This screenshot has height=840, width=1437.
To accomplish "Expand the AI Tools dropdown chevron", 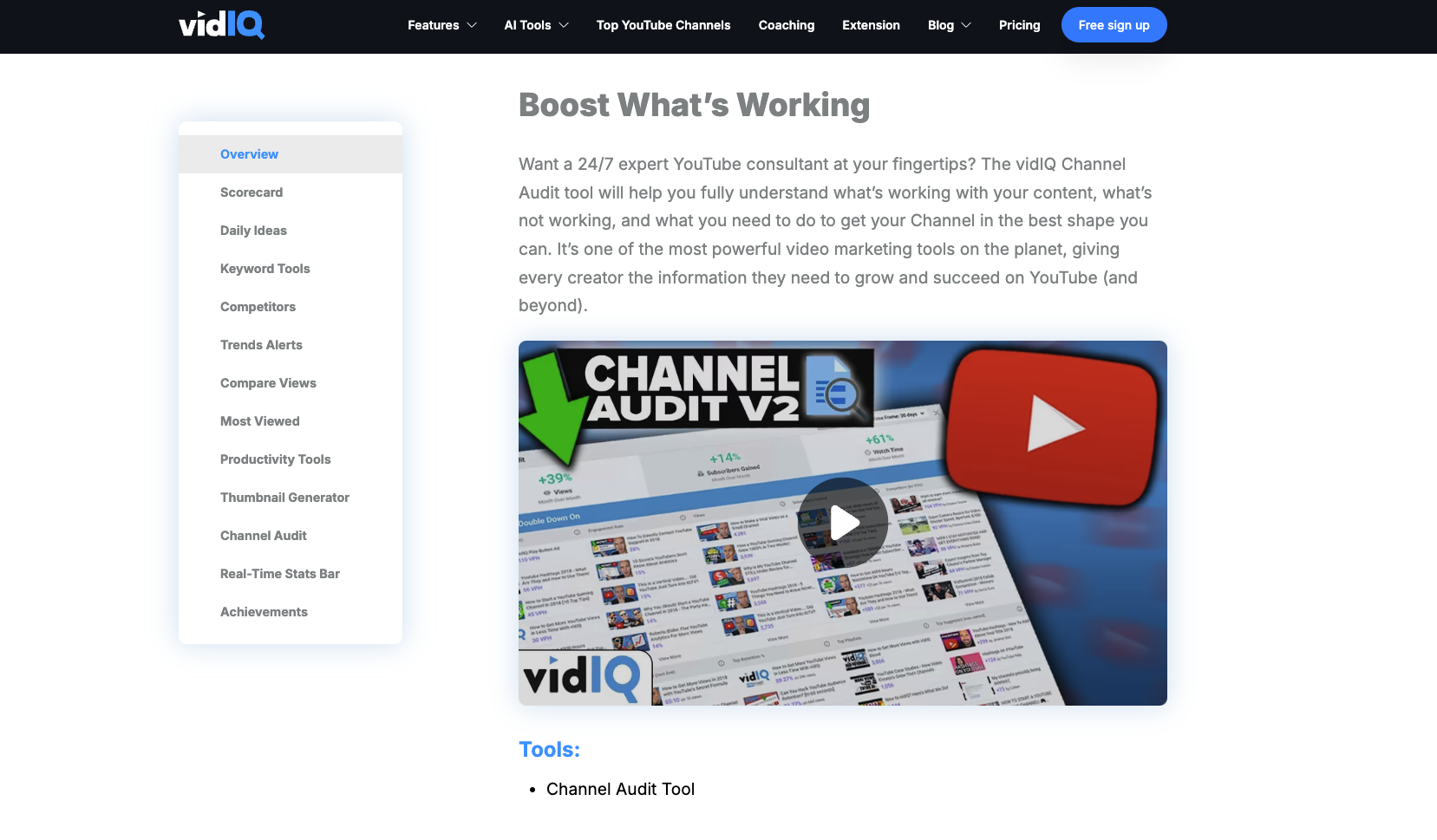I will click(x=564, y=25).
